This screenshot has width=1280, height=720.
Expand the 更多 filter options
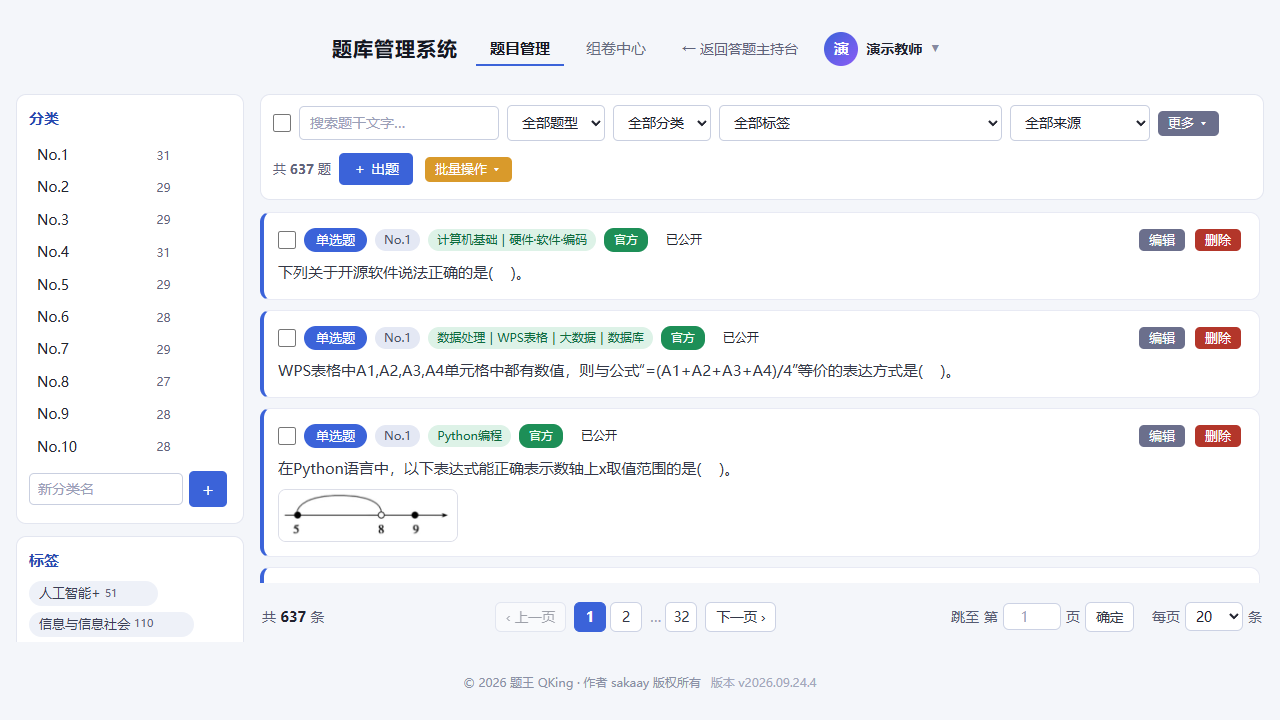tap(1188, 123)
